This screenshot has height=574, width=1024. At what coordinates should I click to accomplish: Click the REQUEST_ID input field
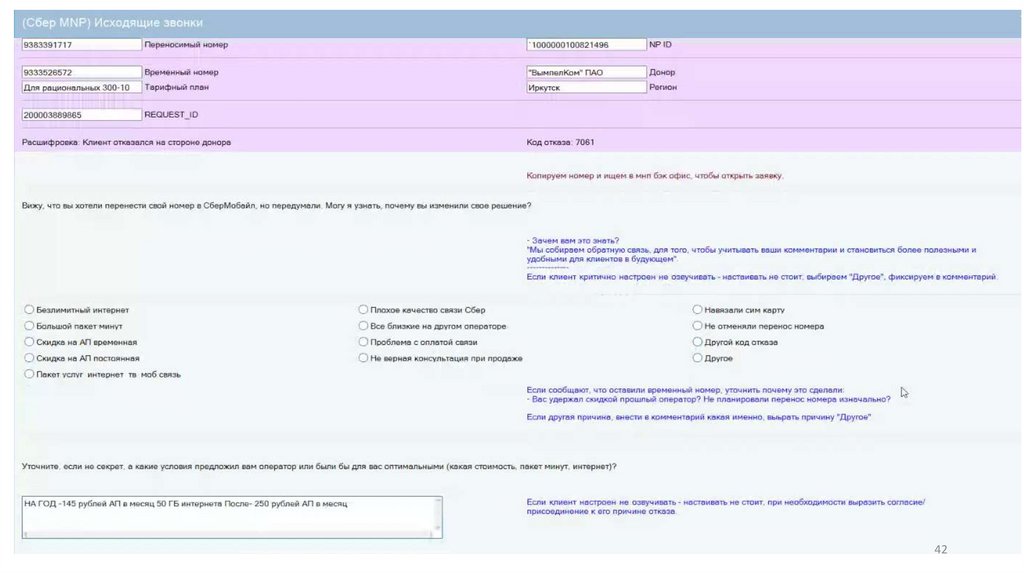click(82, 114)
